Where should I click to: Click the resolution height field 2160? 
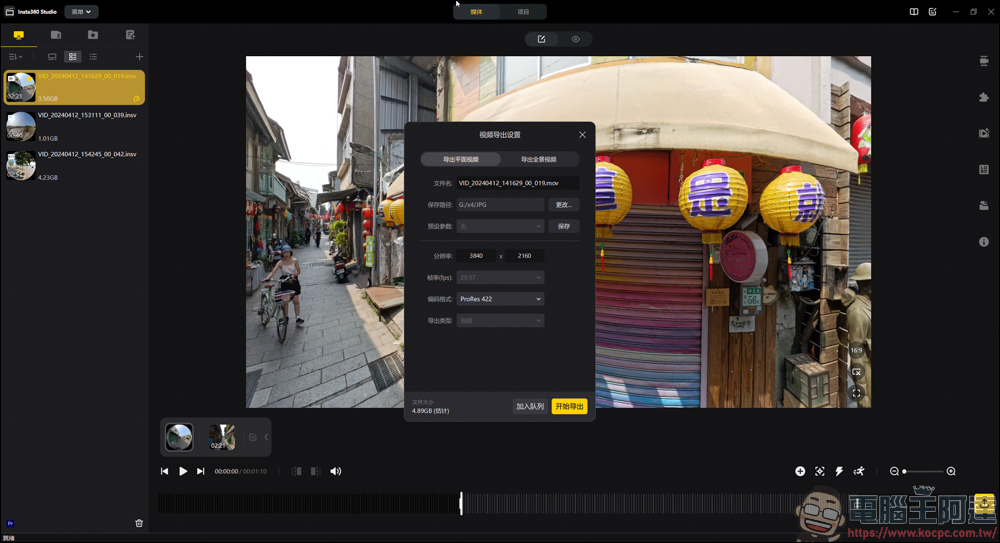(x=524, y=256)
